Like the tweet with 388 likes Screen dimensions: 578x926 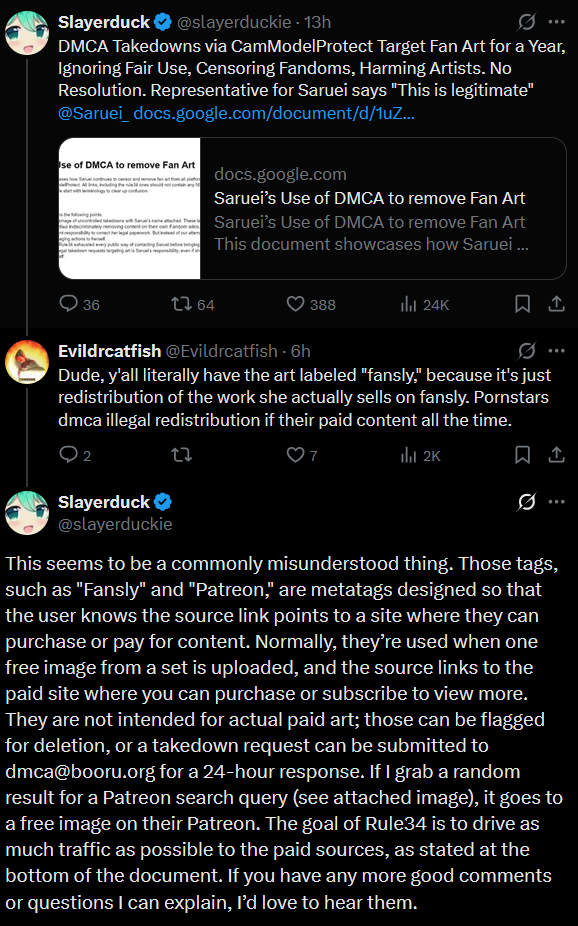click(x=311, y=304)
